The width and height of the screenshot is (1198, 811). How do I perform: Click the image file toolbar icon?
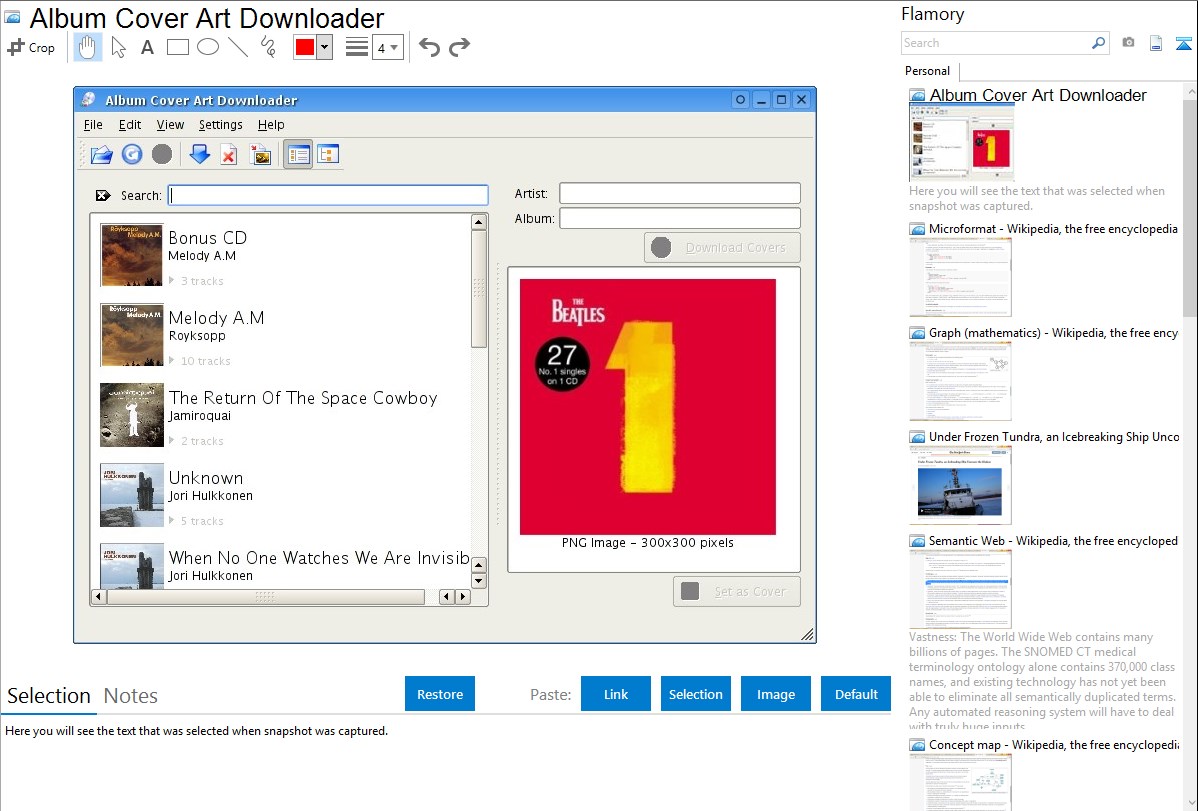tap(261, 154)
